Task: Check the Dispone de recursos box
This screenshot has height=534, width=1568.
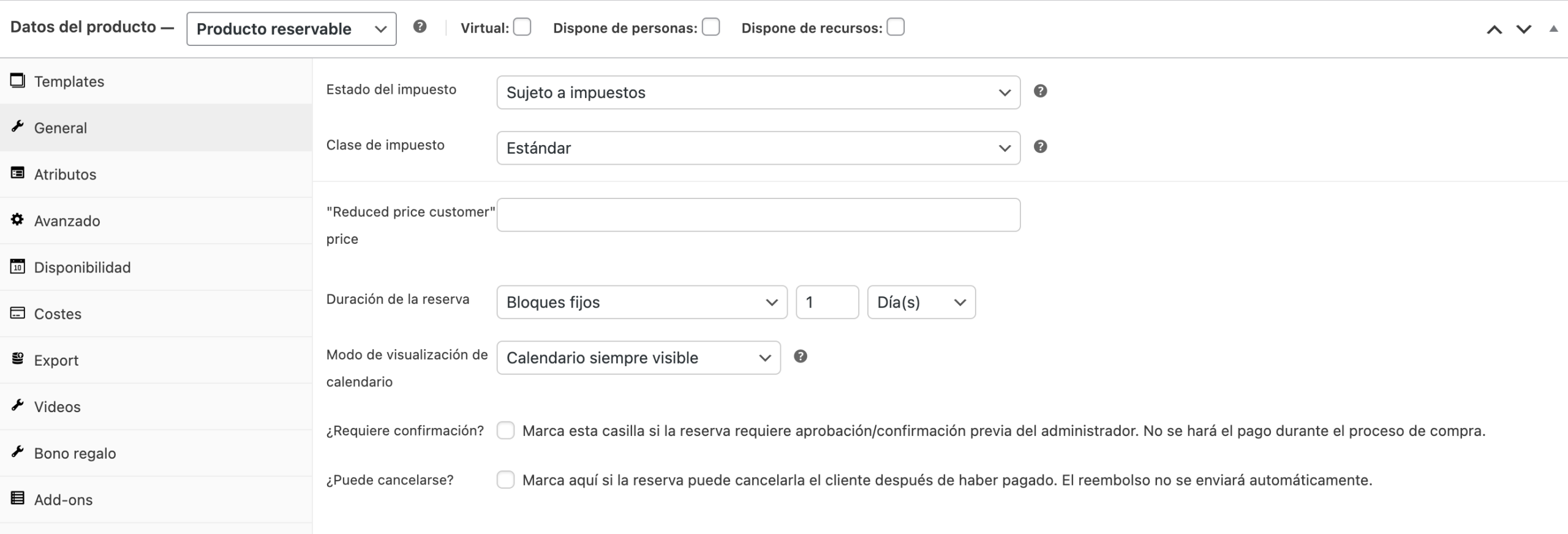Action: (895, 28)
